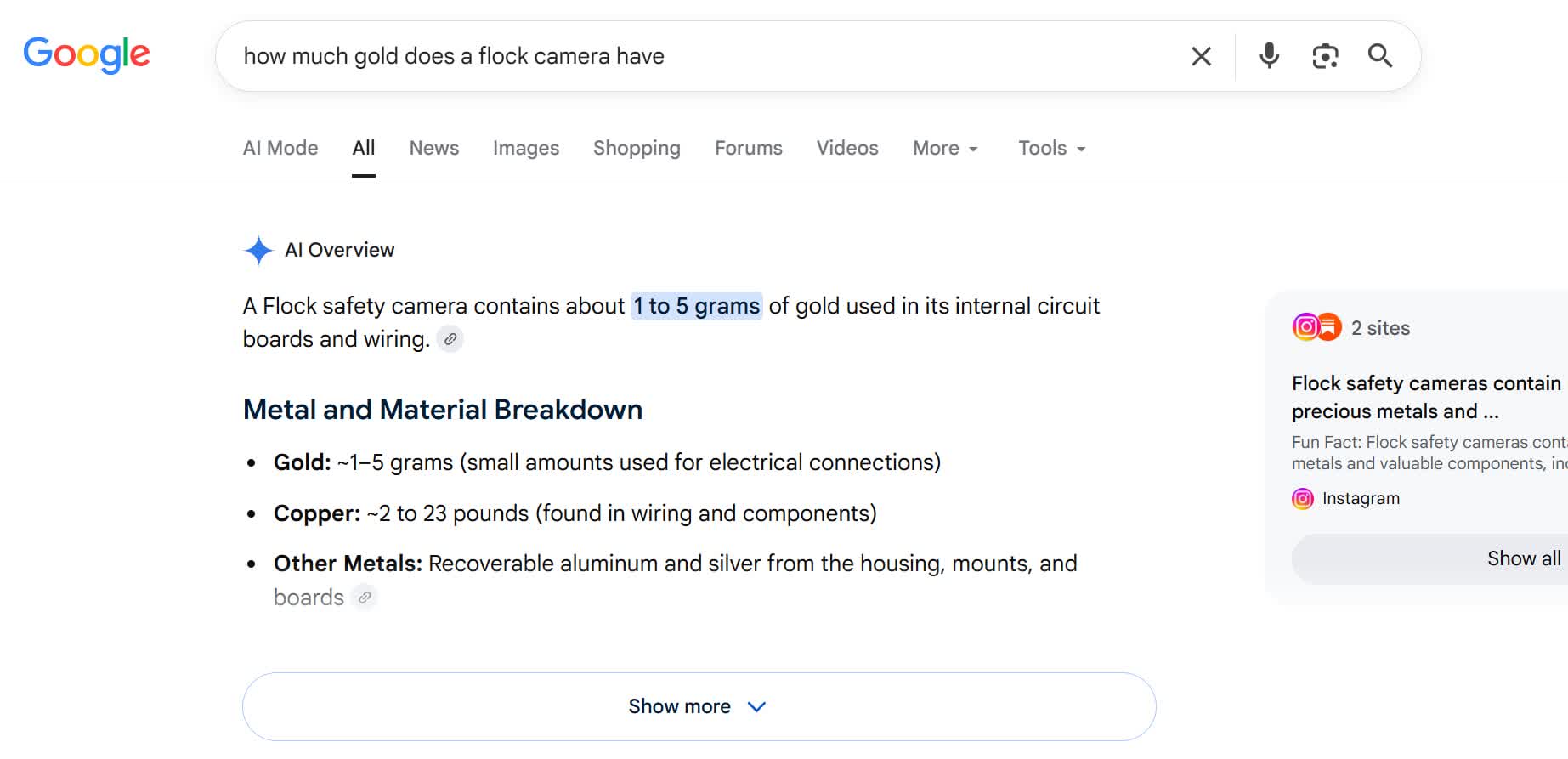Switch to the AI Mode tab
Screen dimensions: 1568x759
[x=280, y=148]
